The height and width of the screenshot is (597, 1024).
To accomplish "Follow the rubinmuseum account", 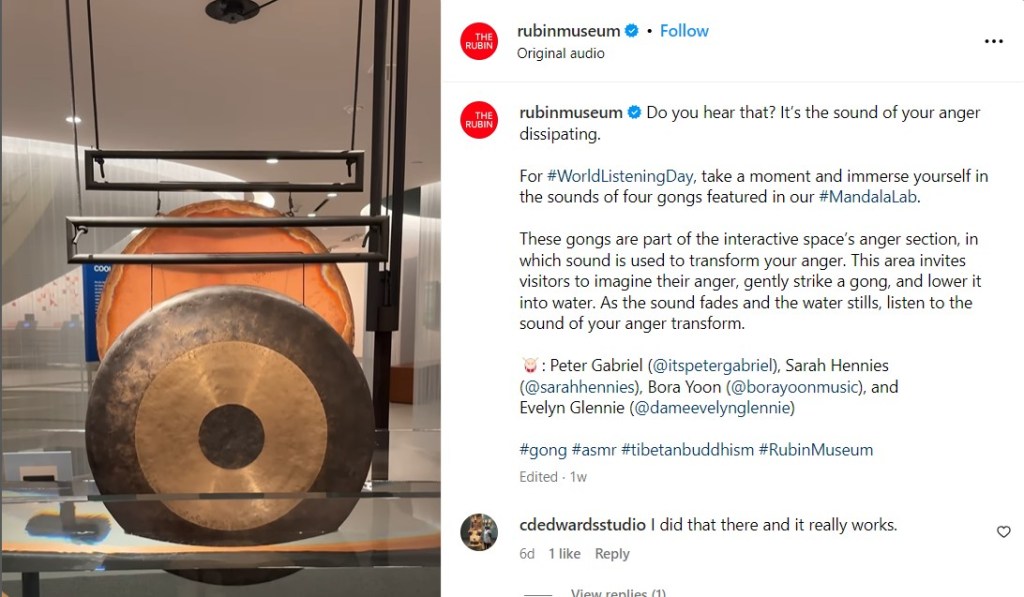I will pyautogui.click(x=684, y=31).
